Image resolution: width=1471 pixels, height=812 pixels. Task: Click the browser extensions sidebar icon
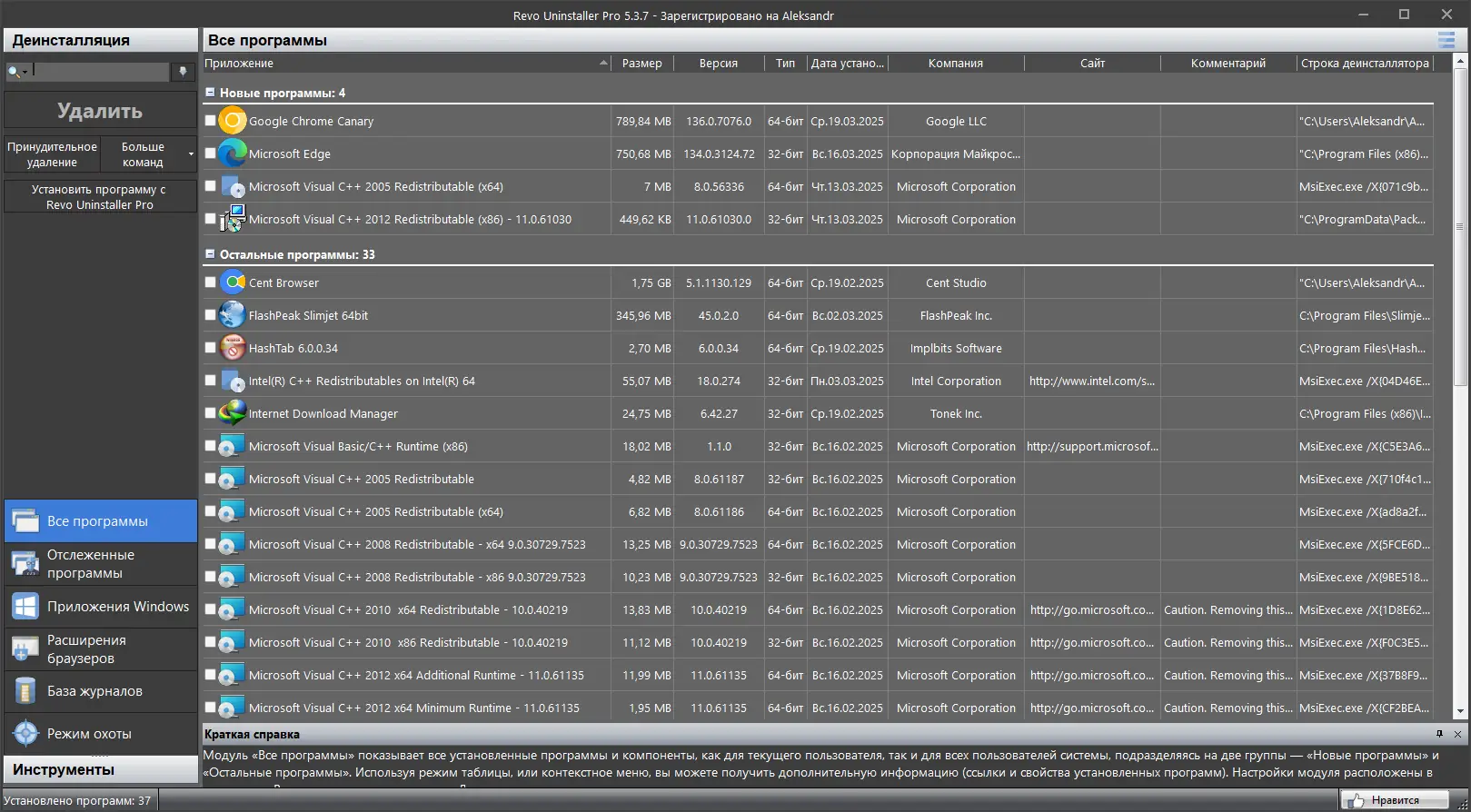click(25, 649)
